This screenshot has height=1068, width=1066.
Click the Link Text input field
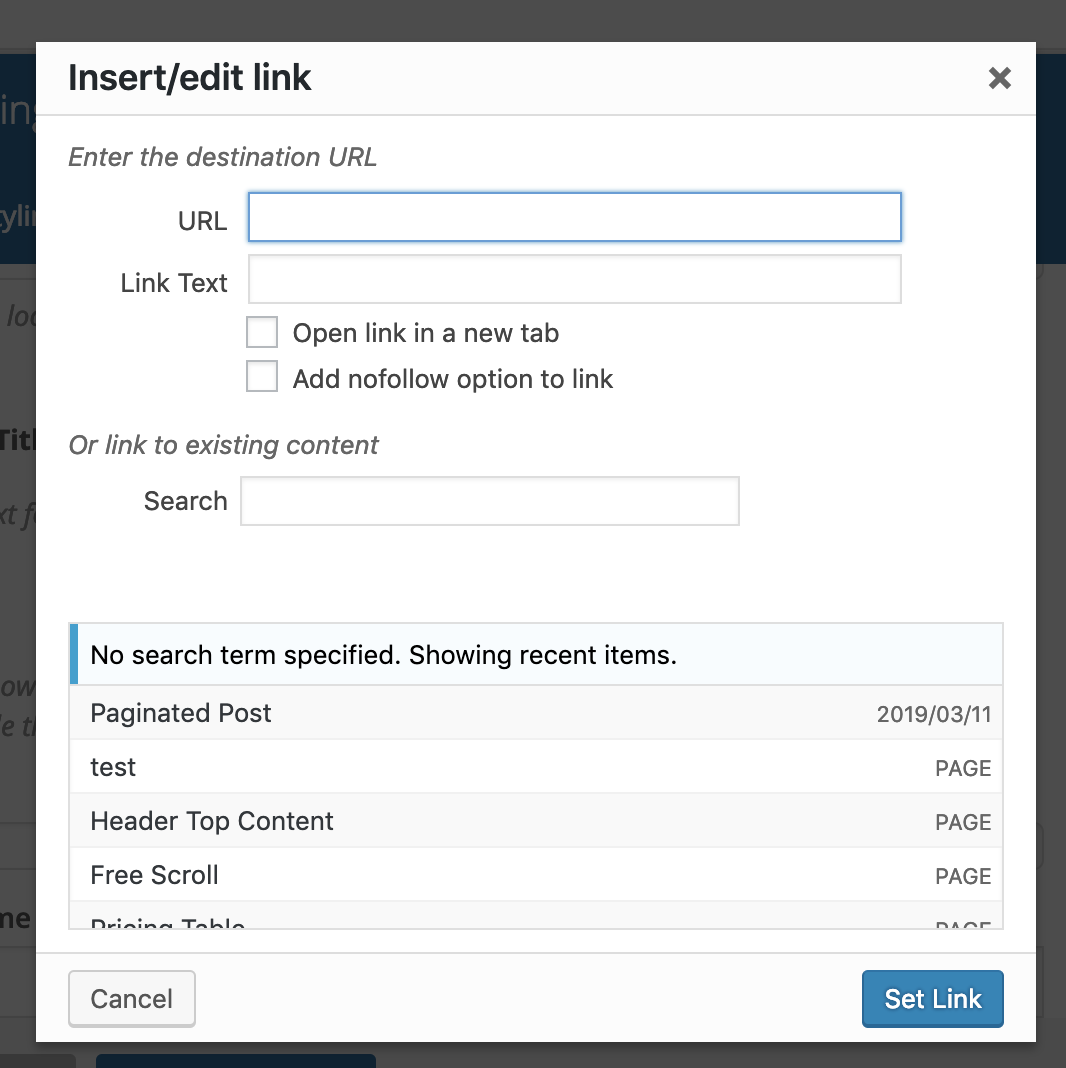click(x=574, y=280)
